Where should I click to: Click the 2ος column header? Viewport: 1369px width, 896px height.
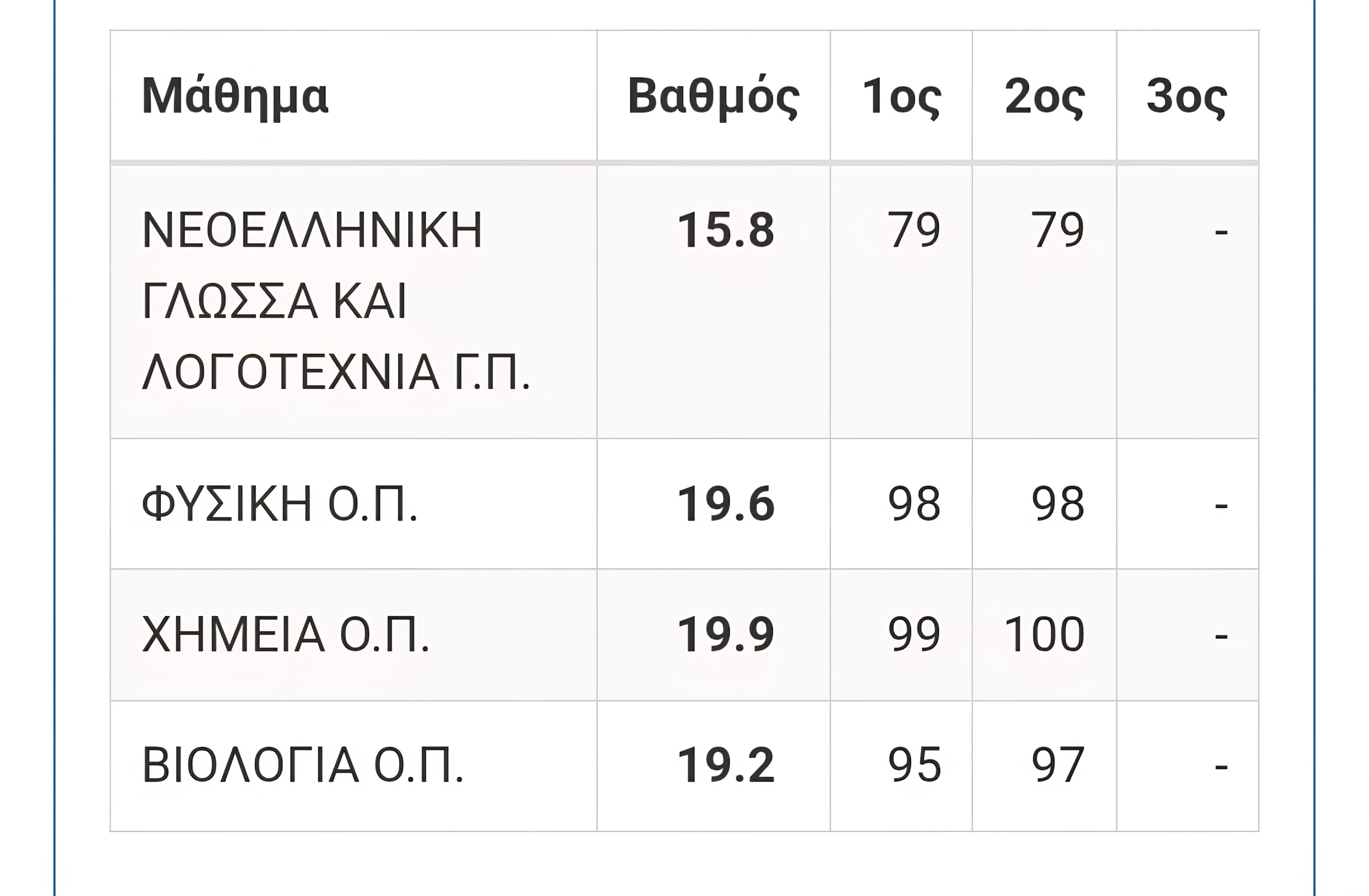pyautogui.click(x=1044, y=97)
